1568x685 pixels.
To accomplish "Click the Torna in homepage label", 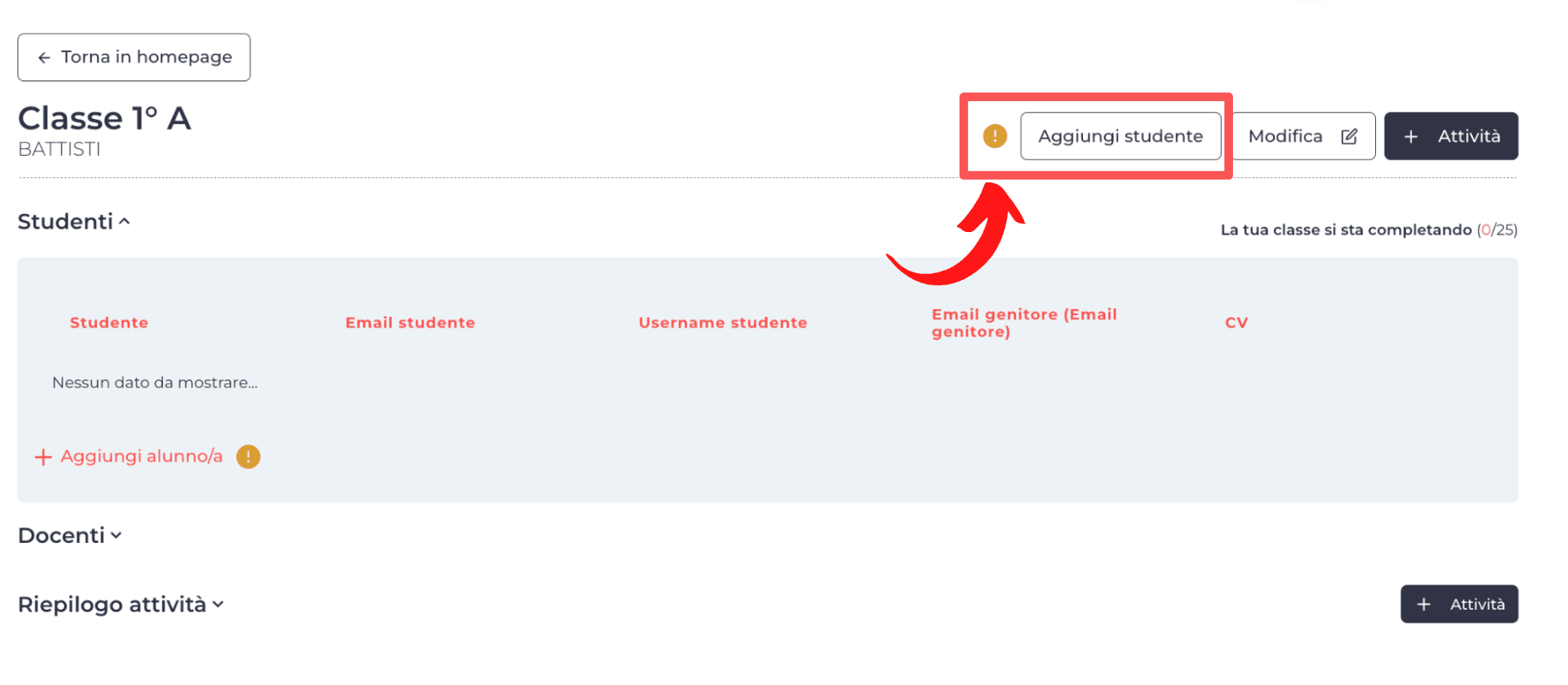I will 147,57.
